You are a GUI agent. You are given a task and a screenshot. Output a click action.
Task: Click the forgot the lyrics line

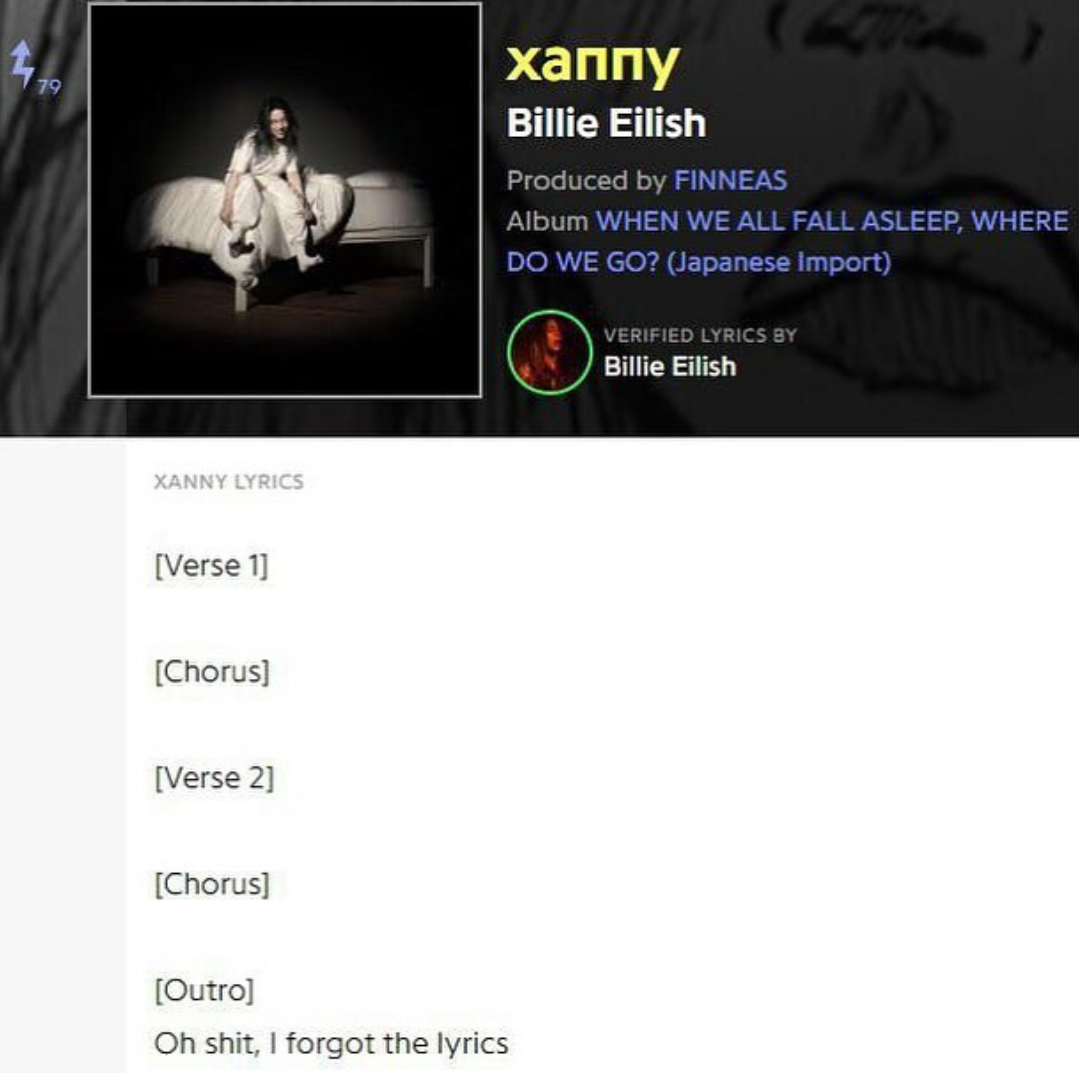pyautogui.click(x=331, y=1044)
